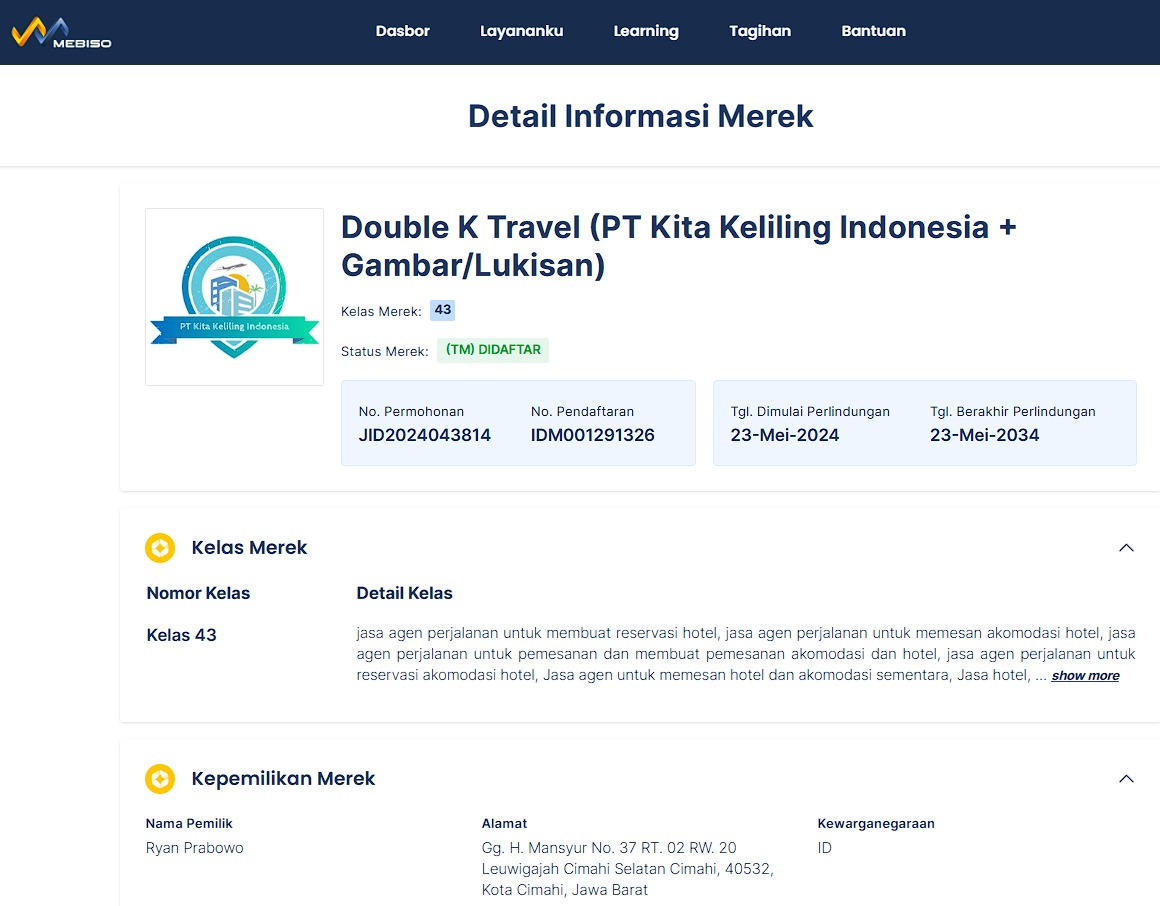Screen dimensions: 1160x906
Task: Open the Bantuan help menu
Action: pyautogui.click(x=873, y=31)
